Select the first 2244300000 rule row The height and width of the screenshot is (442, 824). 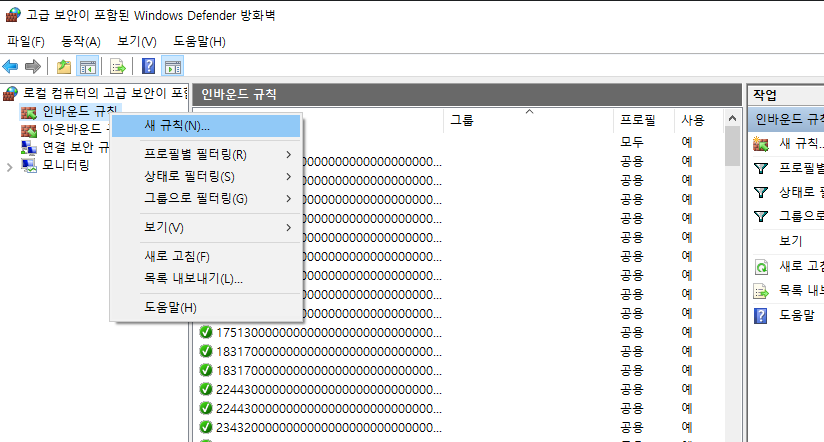tap(460, 389)
